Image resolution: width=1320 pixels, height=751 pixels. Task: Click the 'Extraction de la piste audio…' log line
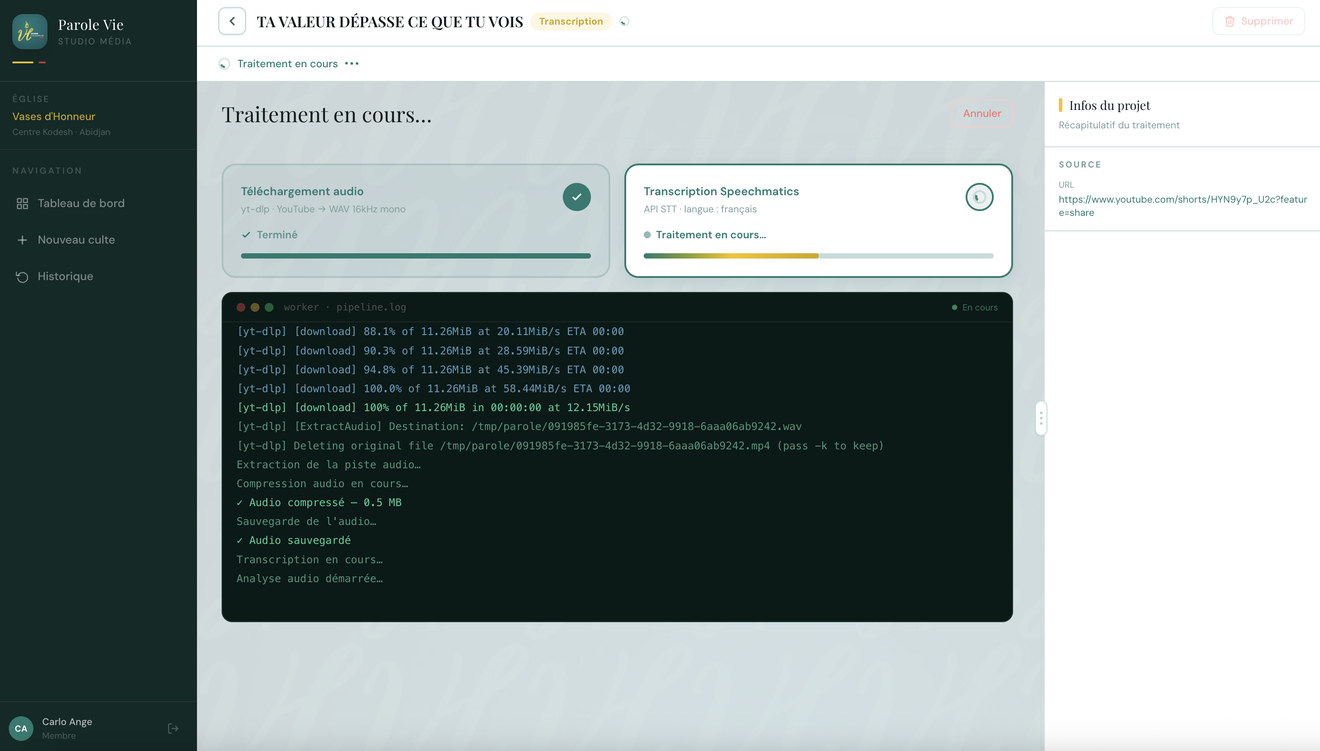pyautogui.click(x=329, y=465)
